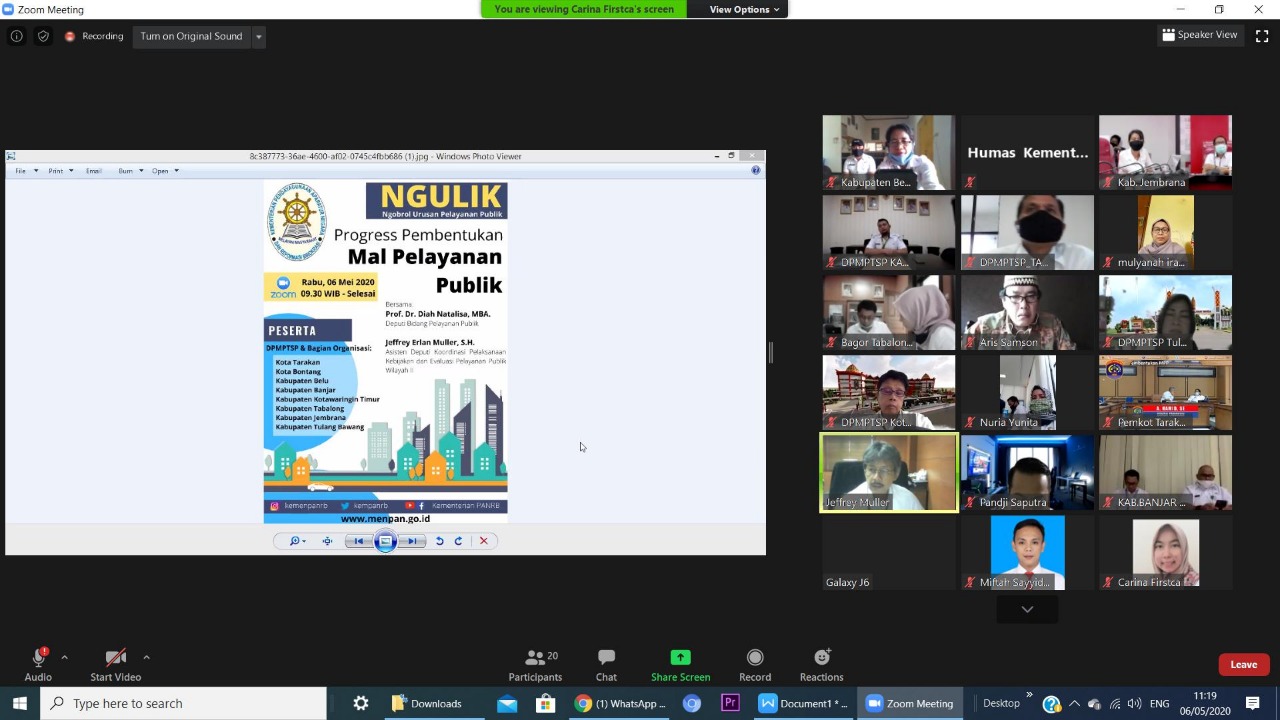1280x720 pixels.
Task: Turn on camera with Start Video
Action: tap(116, 665)
